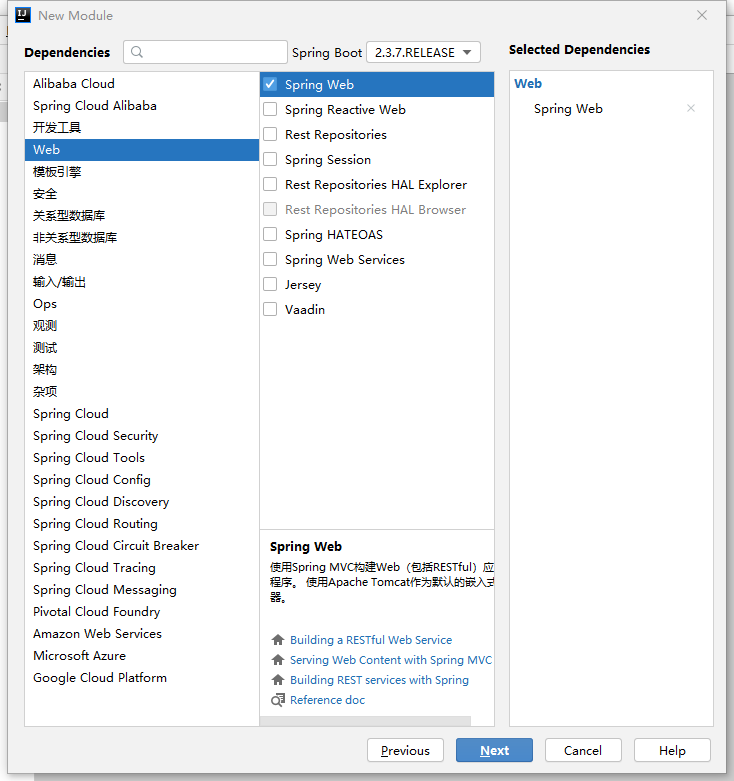Select the 杂项 category
734x781 pixels.
[142, 391]
